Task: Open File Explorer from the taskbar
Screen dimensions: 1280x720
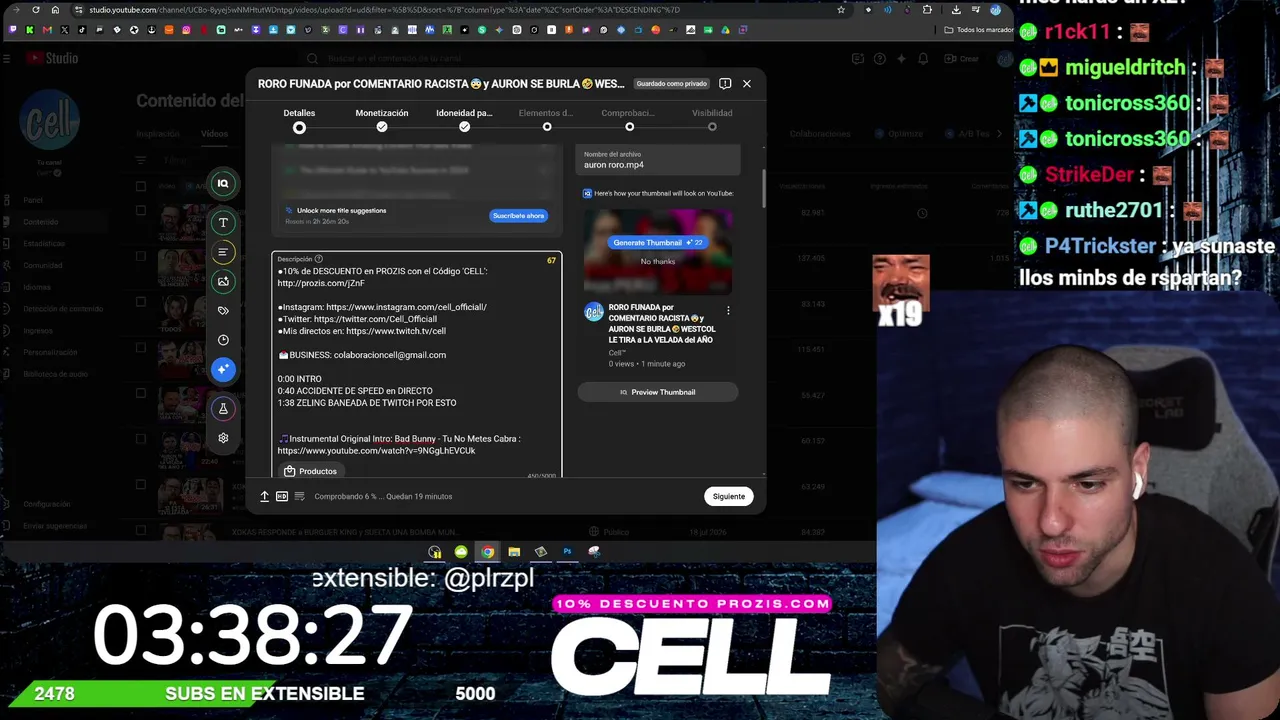Action: click(x=514, y=552)
